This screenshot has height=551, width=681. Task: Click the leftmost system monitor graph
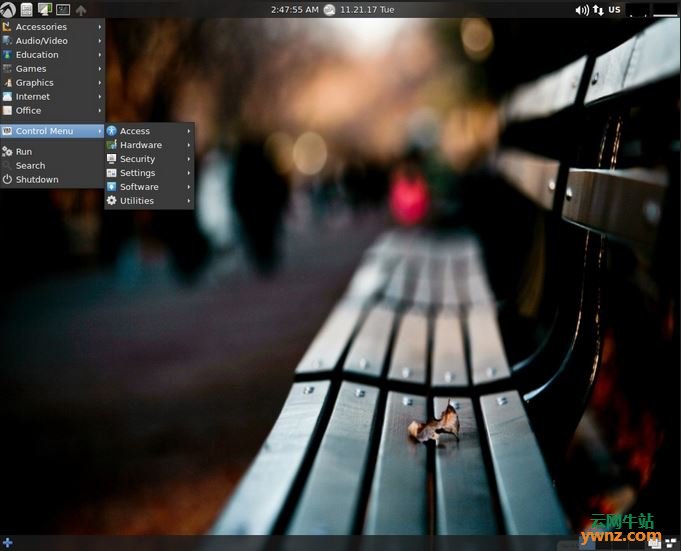638,10
